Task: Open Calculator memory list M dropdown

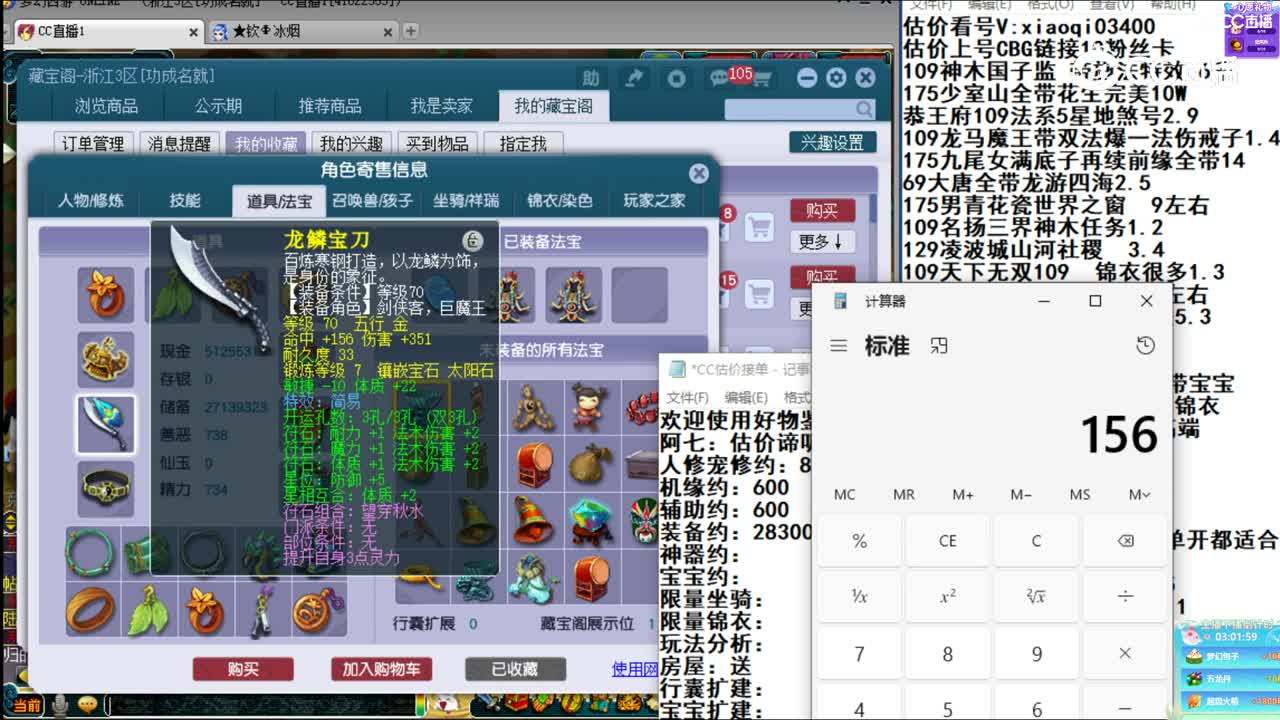Action: (x=1139, y=495)
